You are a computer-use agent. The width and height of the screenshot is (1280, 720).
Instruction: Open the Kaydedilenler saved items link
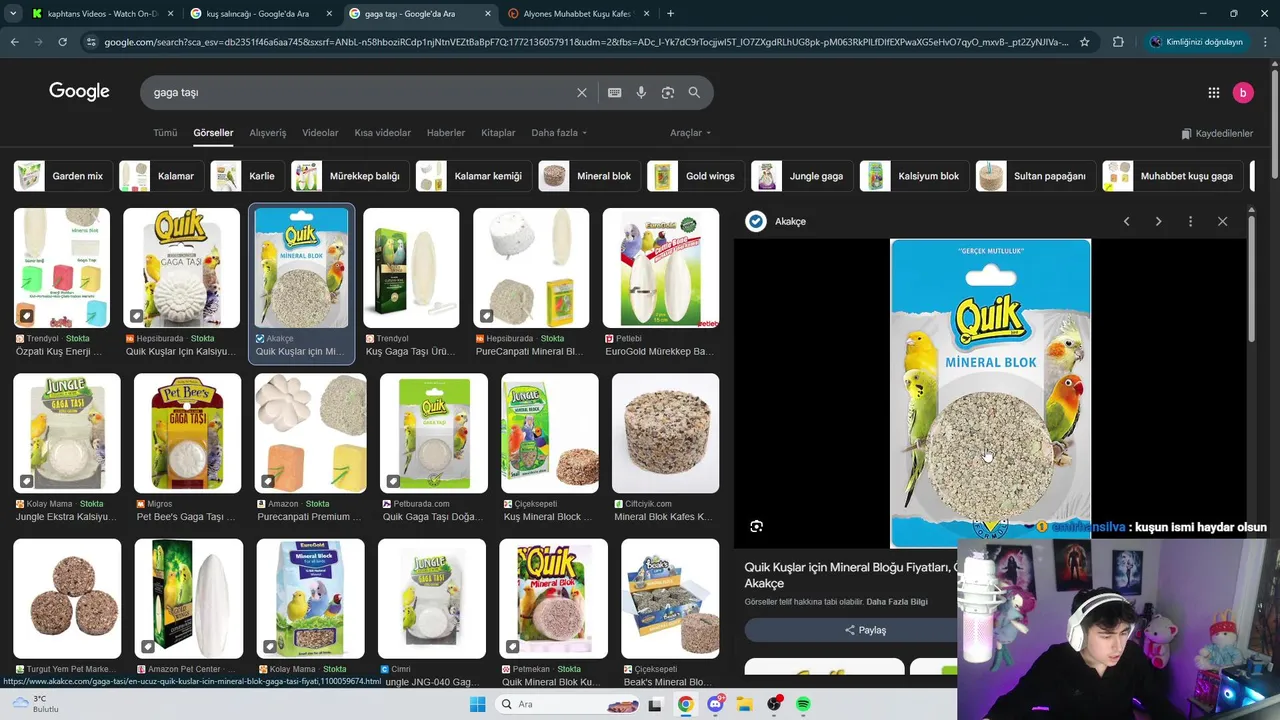(x=1217, y=133)
